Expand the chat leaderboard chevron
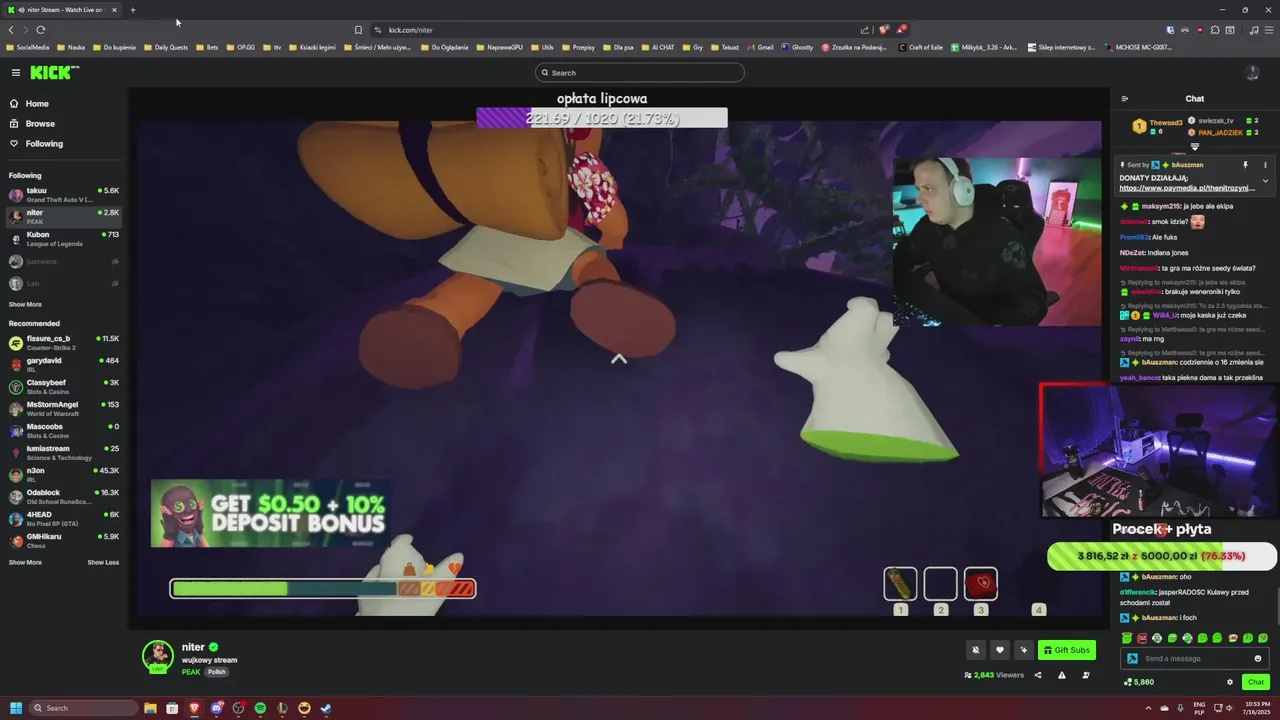Viewport: 1280px width, 720px height. click(1194, 147)
